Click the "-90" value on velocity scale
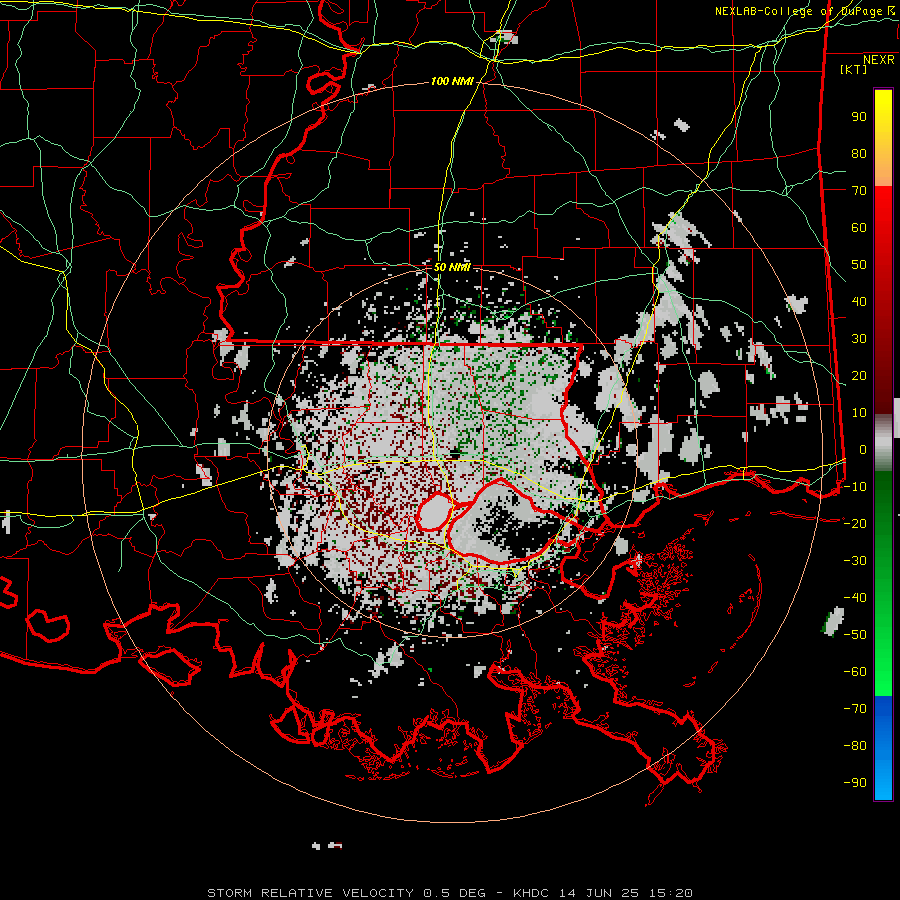The image size is (900, 900). [x=855, y=783]
